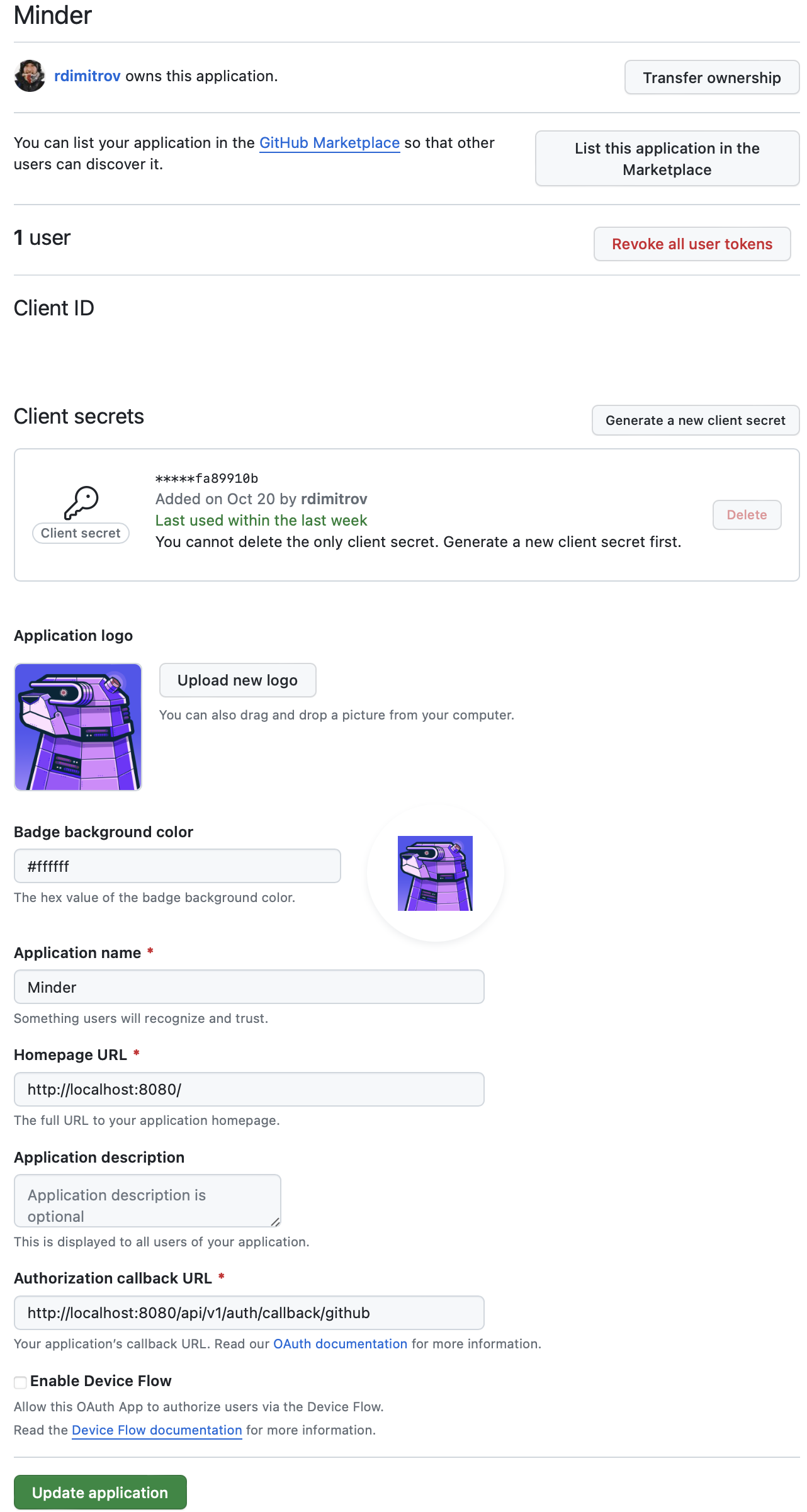
Task: Revoke all user tokens
Action: pos(692,244)
